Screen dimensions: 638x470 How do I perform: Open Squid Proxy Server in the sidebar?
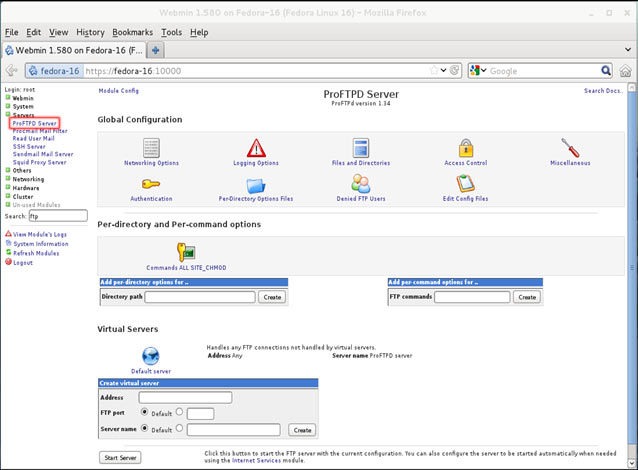click(39, 162)
